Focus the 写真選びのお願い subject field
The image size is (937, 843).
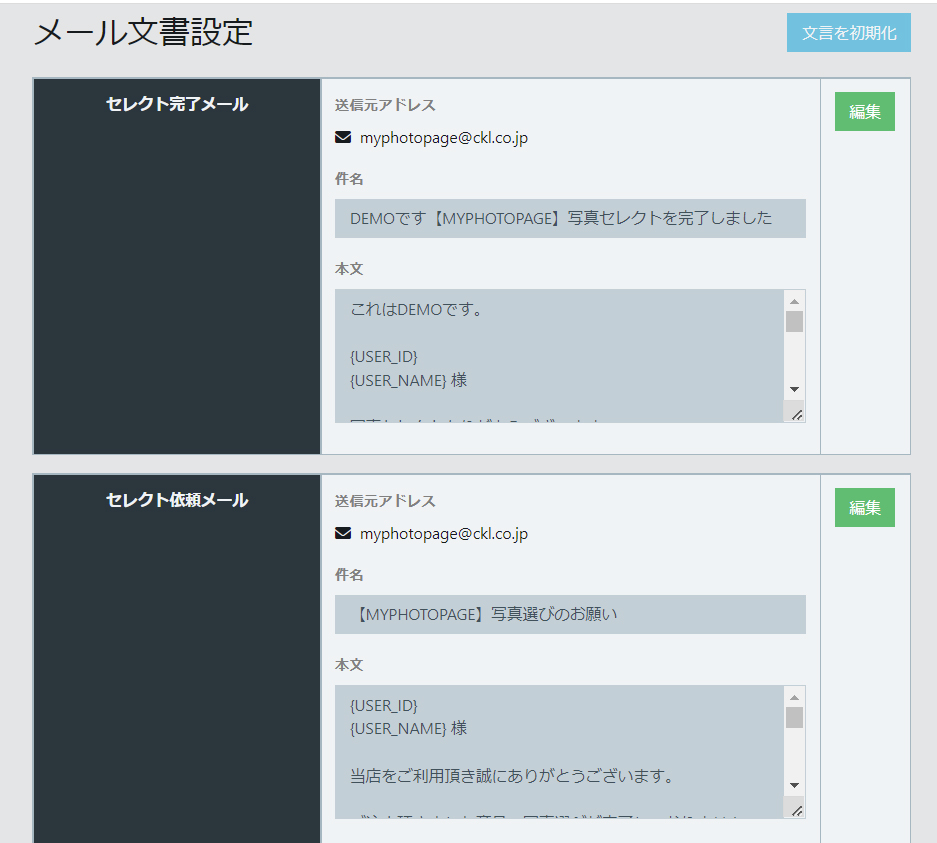tap(569, 614)
